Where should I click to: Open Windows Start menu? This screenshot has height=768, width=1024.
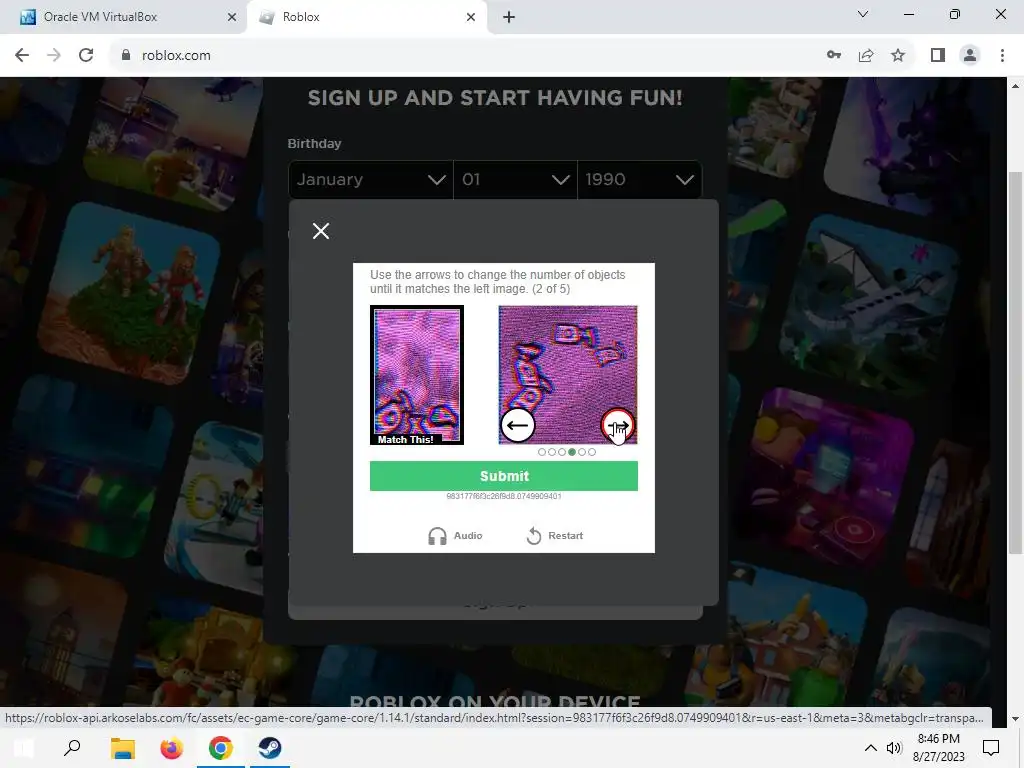(x=24, y=748)
